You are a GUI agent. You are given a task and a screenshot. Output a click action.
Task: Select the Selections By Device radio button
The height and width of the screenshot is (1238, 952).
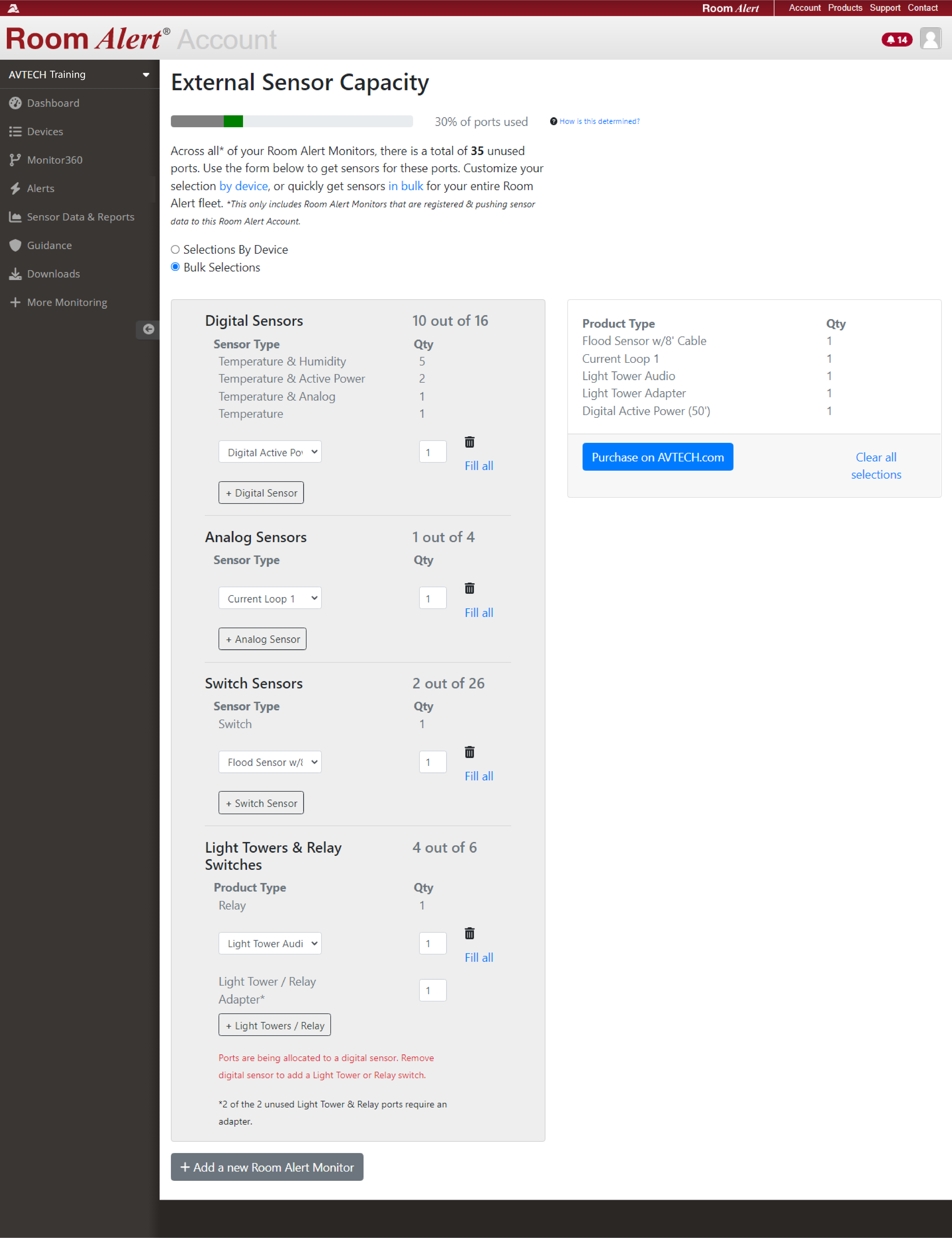pyautogui.click(x=175, y=249)
